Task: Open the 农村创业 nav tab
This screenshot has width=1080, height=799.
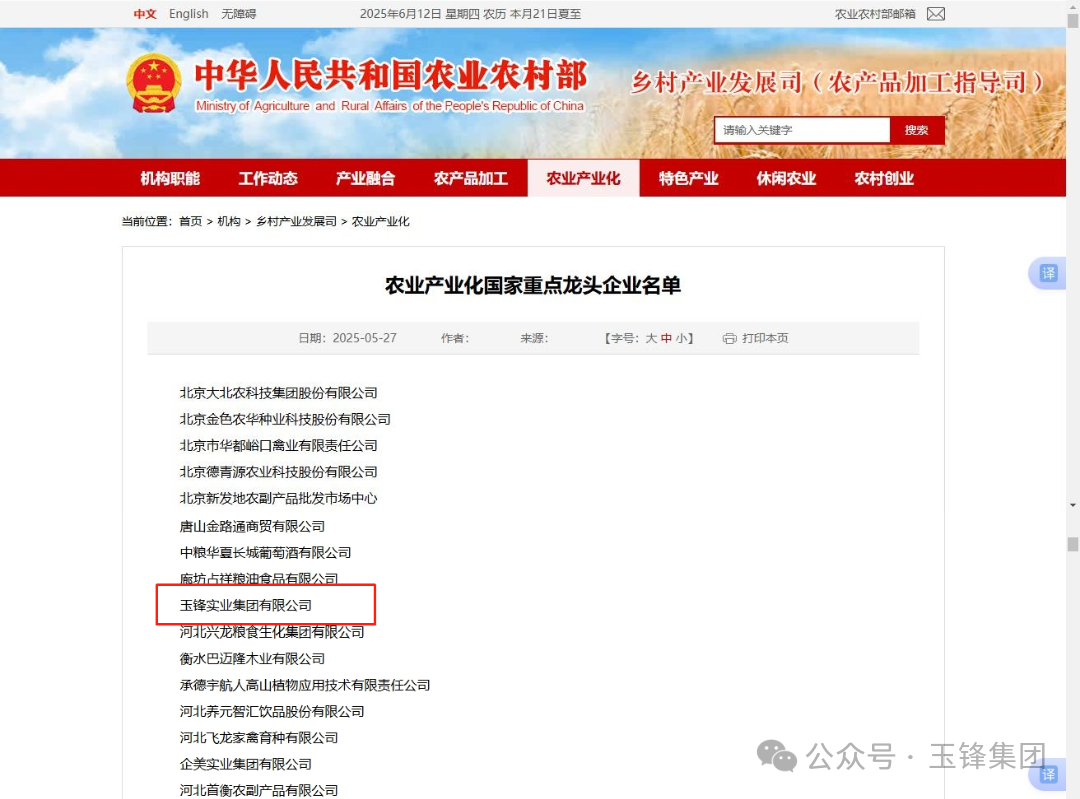Action: pyautogui.click(x=884, y=178)
